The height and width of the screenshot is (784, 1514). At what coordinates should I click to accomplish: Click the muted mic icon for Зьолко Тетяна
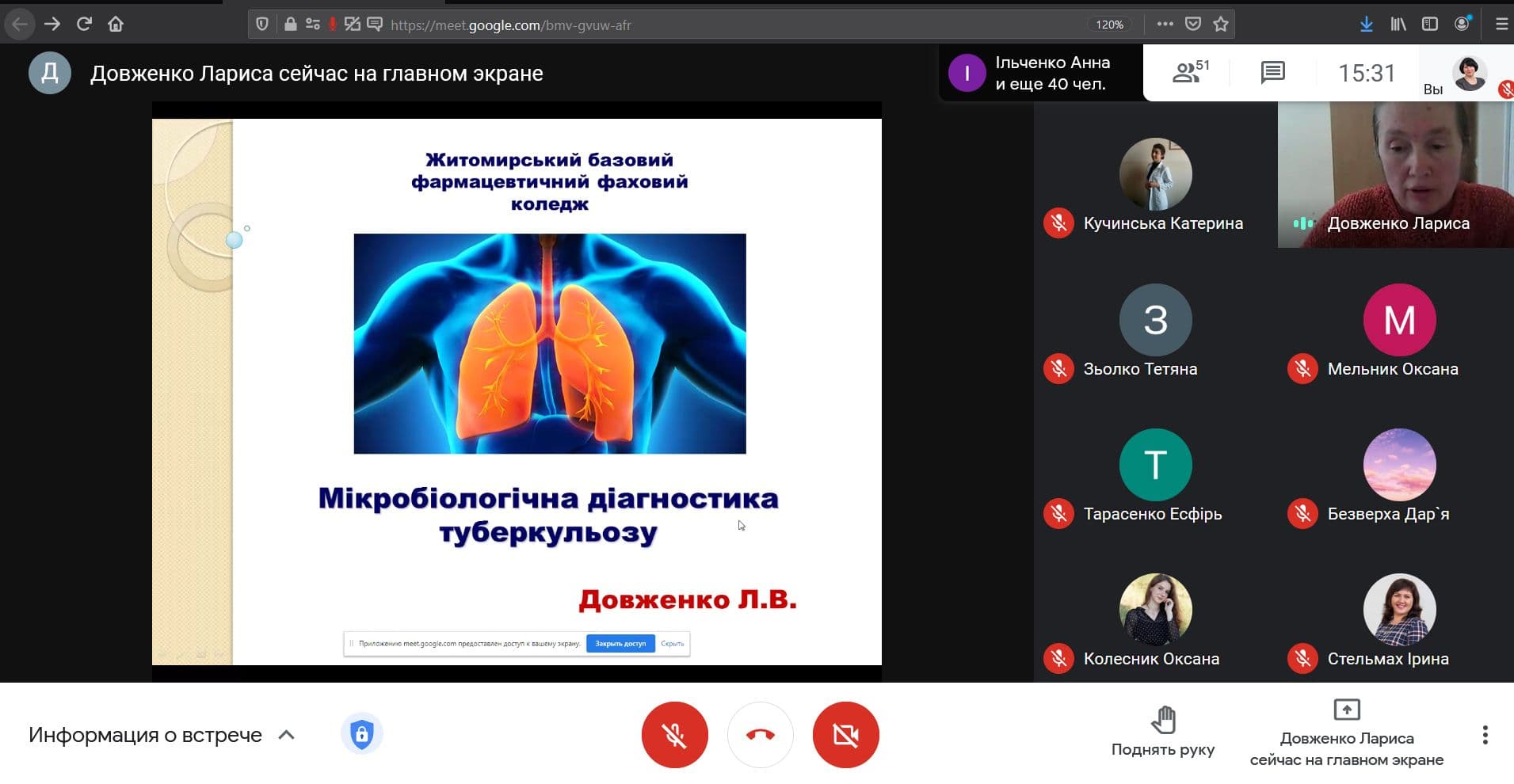point(1058,368)
